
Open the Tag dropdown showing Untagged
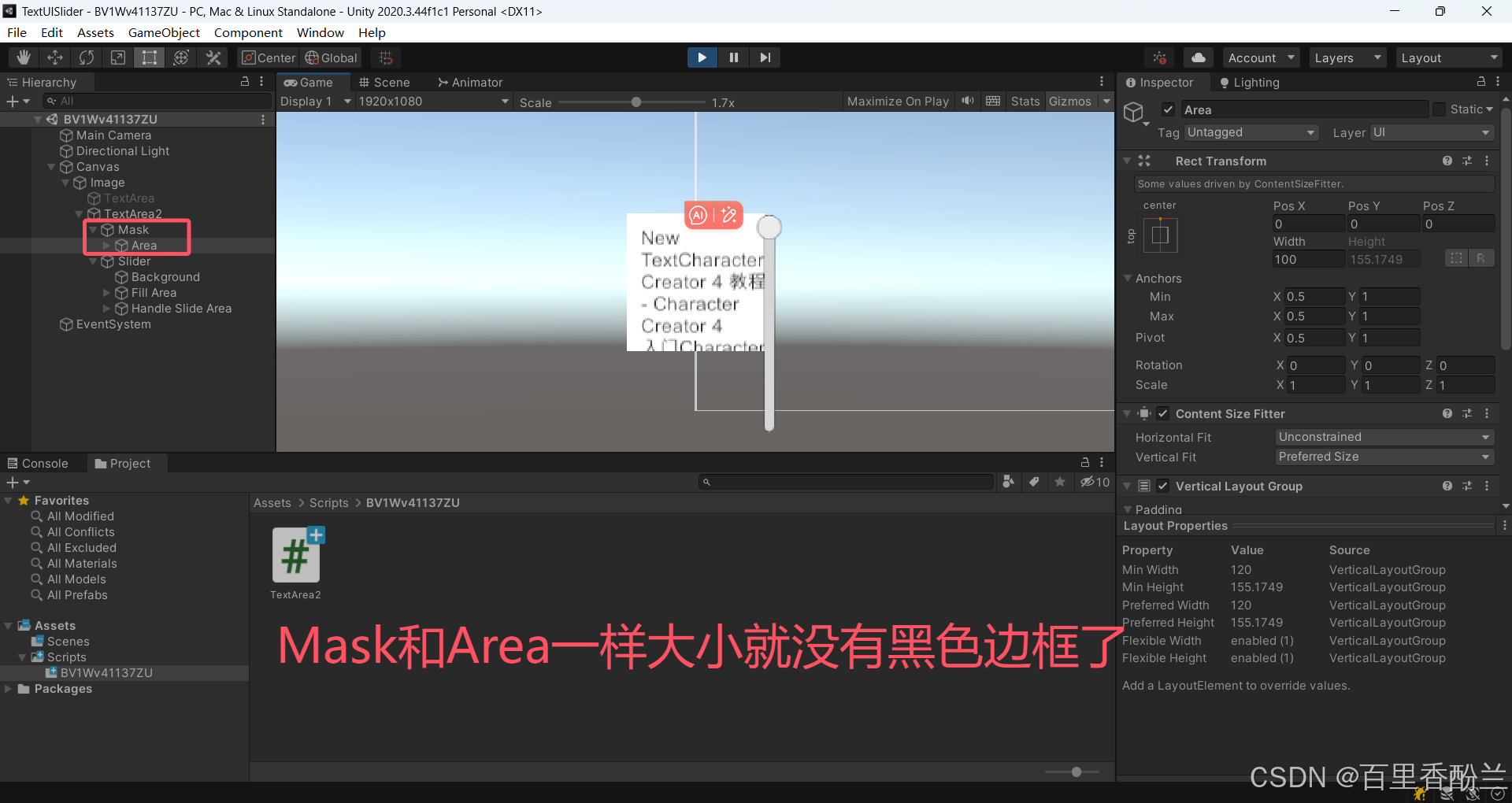(1251, 132)
